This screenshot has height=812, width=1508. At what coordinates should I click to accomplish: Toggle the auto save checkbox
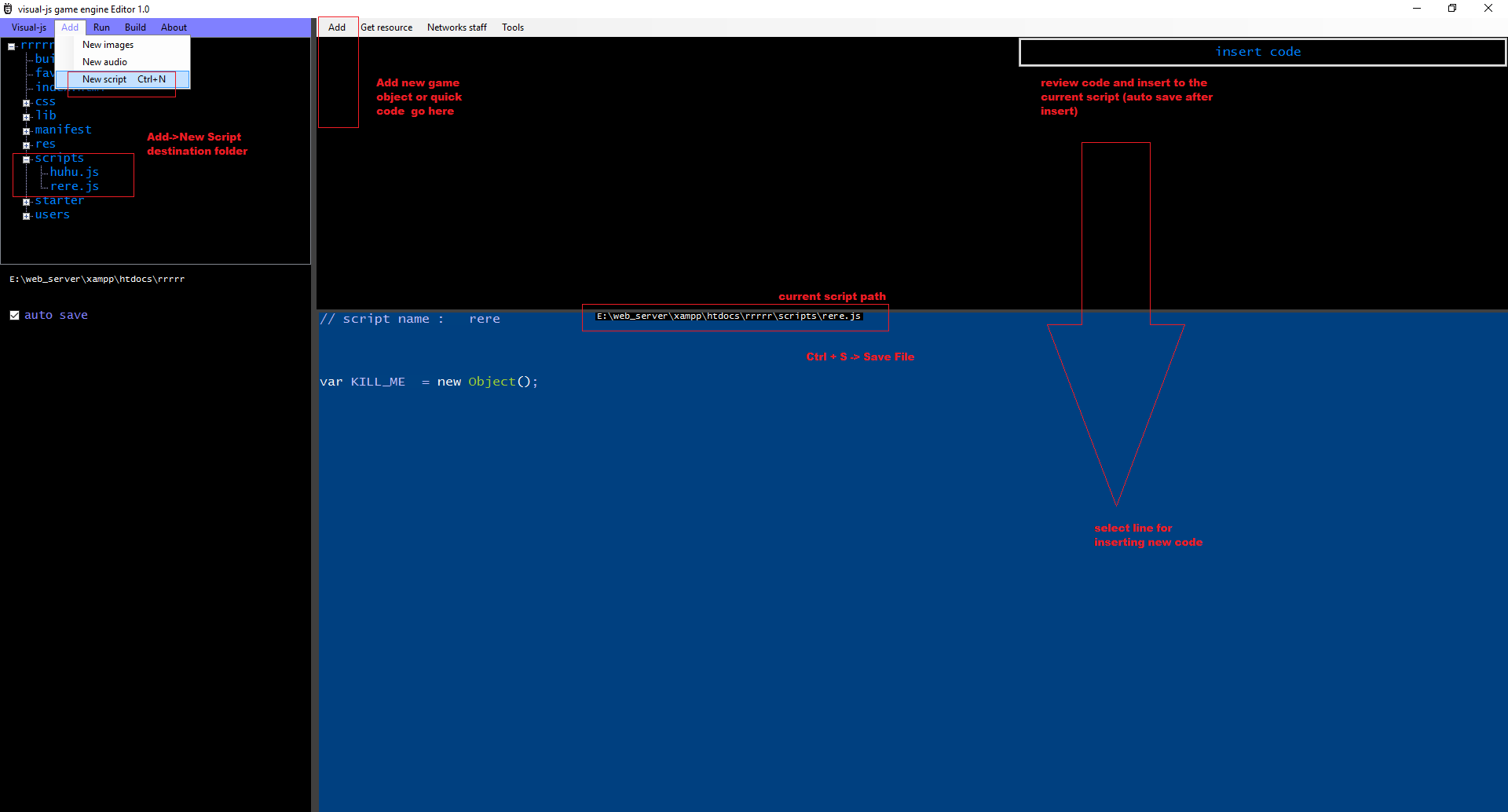[14, 315]
